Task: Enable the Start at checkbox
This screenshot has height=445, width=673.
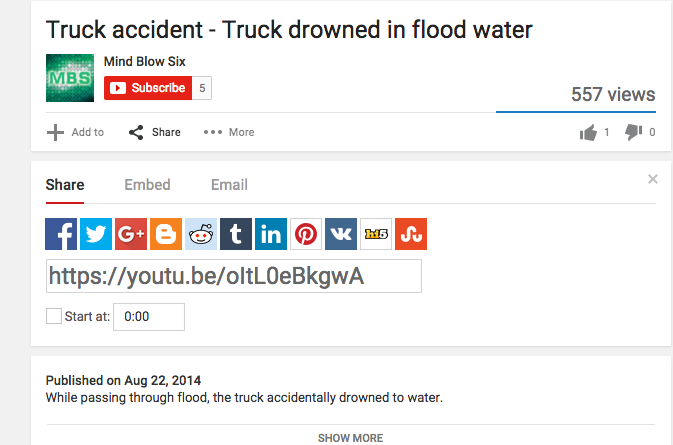Action: tap(54, 317)
